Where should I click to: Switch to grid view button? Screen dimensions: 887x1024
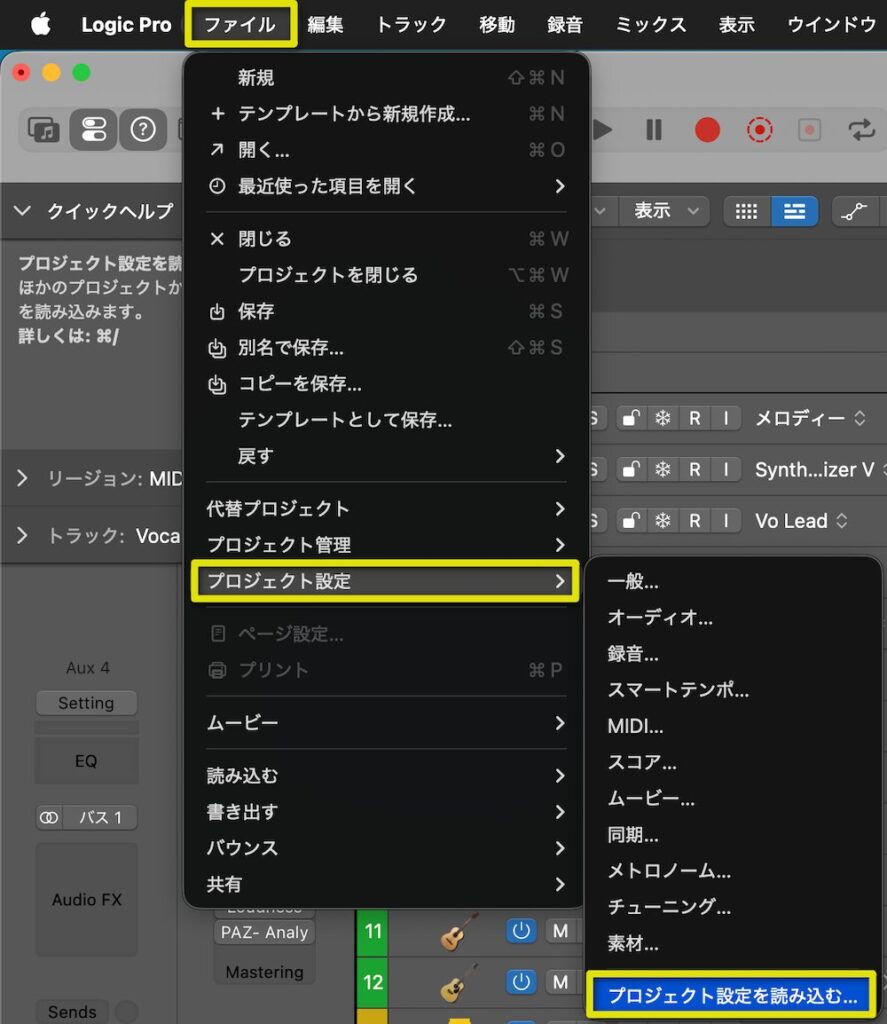[x=746, y=212]
